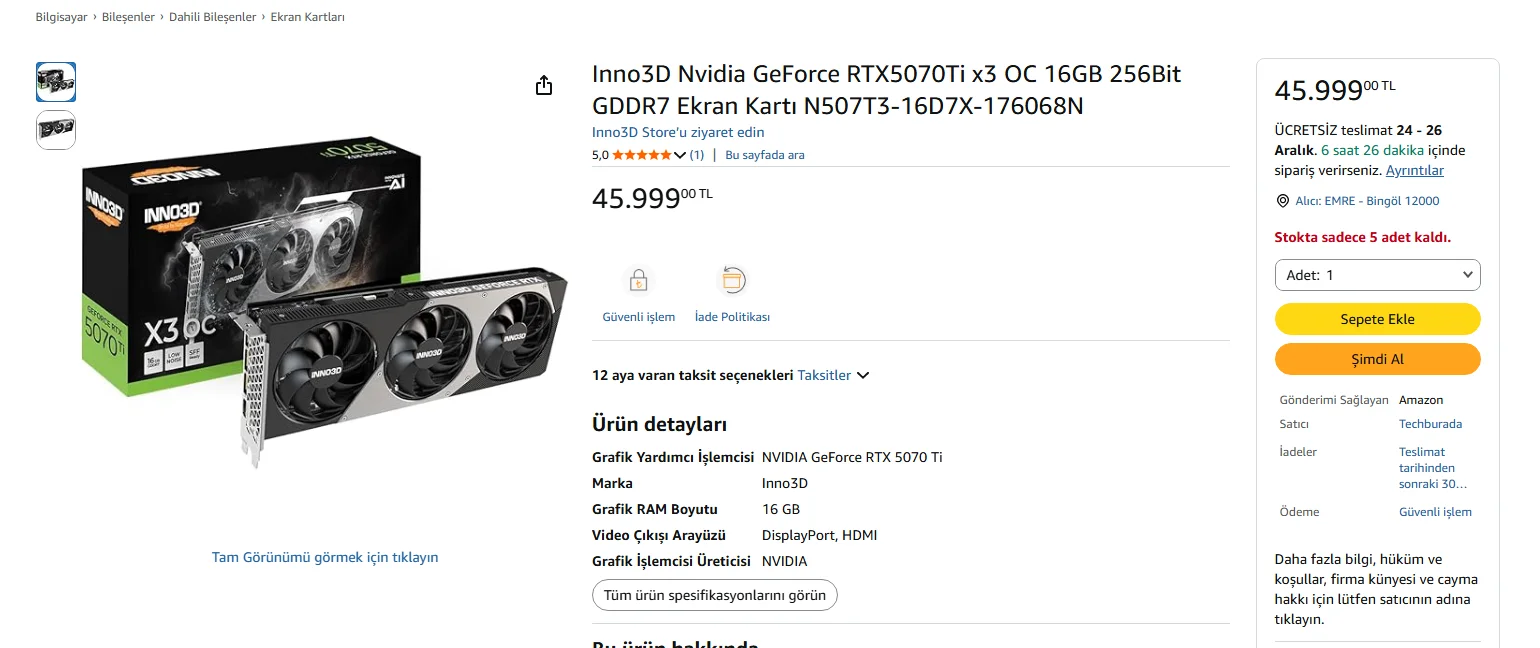Open the Ekran Kartları breadcrumb
Image resolution: width=1540 pixels, height=648 pixels.
coord(307,17)
